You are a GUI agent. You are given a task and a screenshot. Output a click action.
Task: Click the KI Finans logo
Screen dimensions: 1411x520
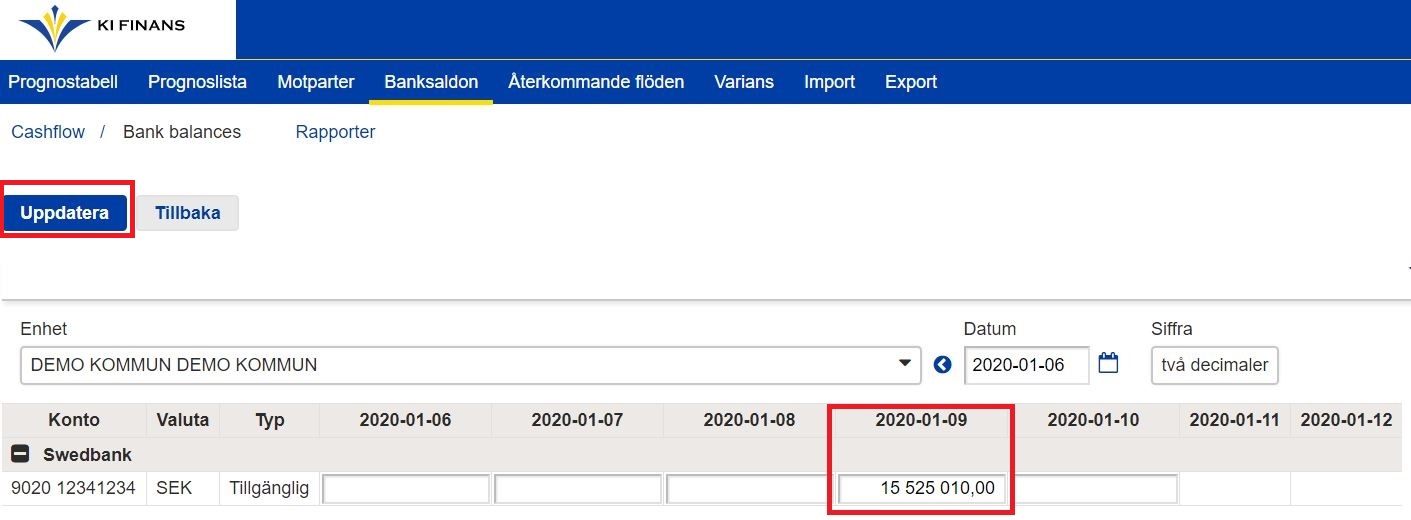[101, 29]
